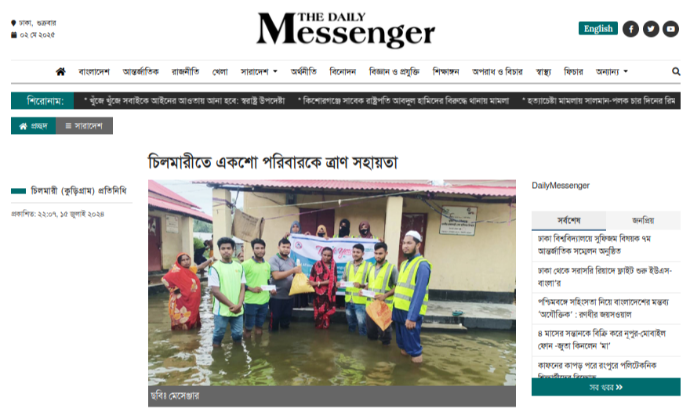
Task: Open the বিনোদন menu item
Action: click(x=342, y=71)
